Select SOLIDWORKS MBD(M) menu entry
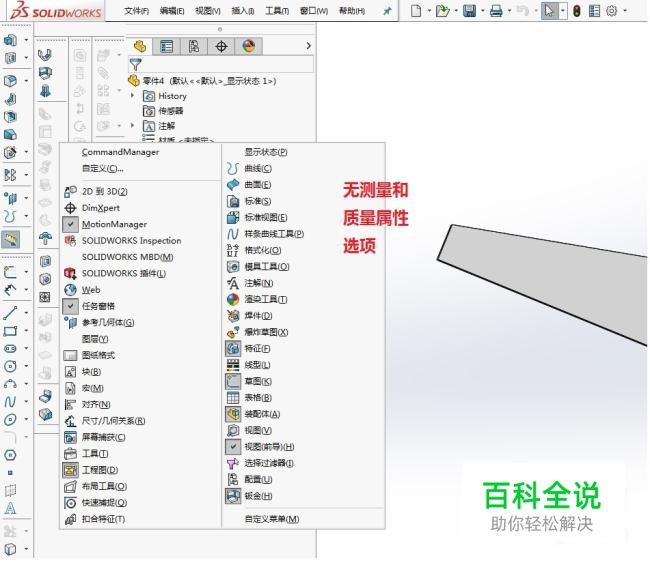Image resolution: width=650 pixels, height=567 pixels. [x=127, y=257]
